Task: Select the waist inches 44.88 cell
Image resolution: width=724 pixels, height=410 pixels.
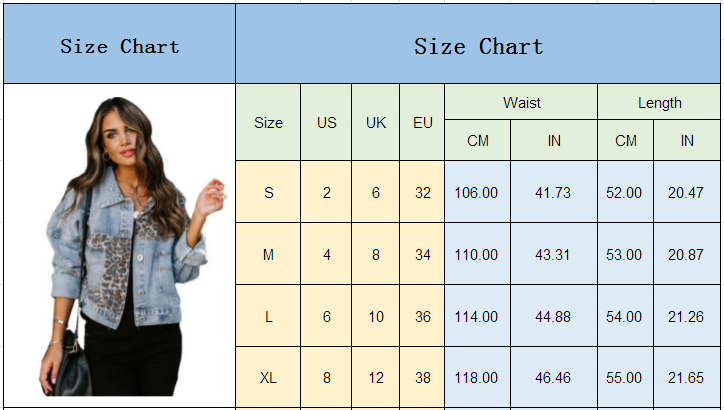Action: point(554,316)
